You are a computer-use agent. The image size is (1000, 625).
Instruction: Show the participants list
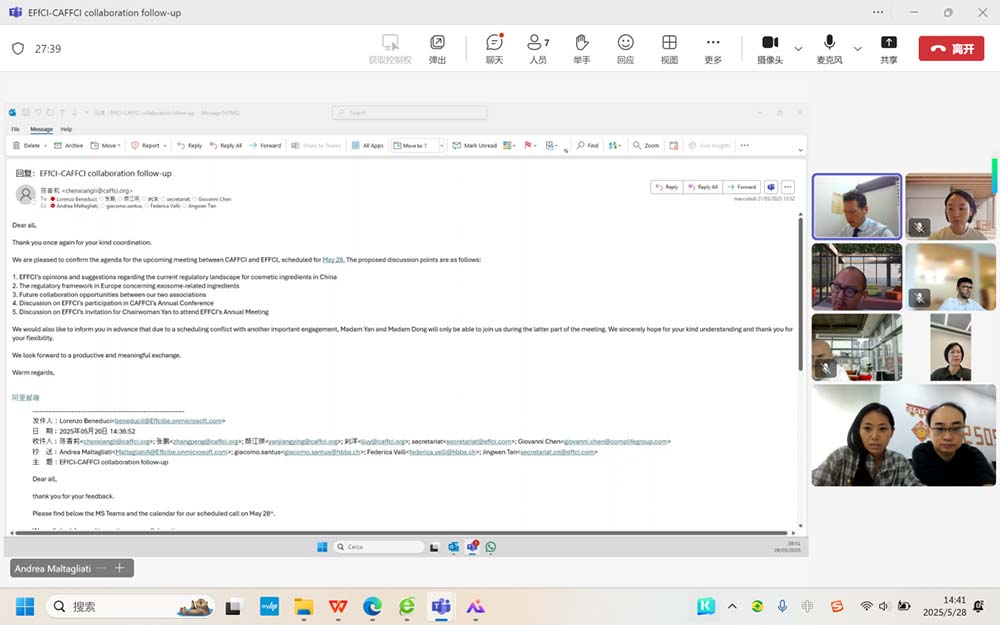pos(538,48)
